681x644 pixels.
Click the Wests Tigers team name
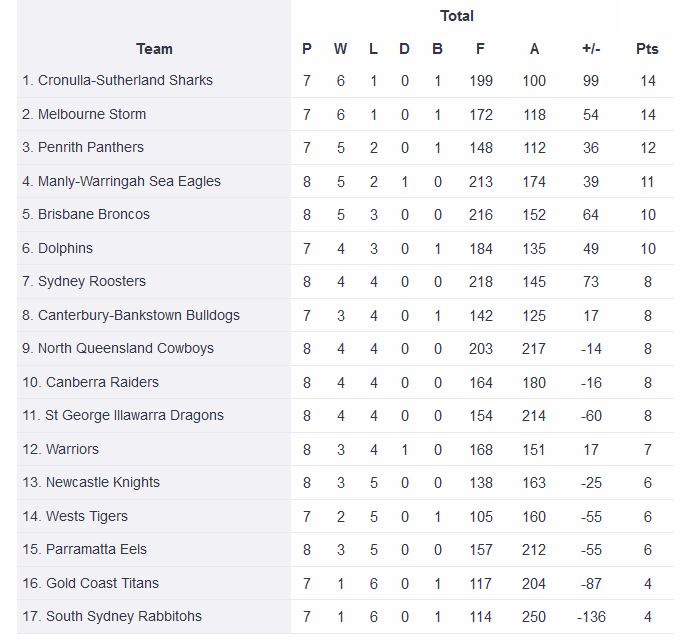[x=87, y=516]
